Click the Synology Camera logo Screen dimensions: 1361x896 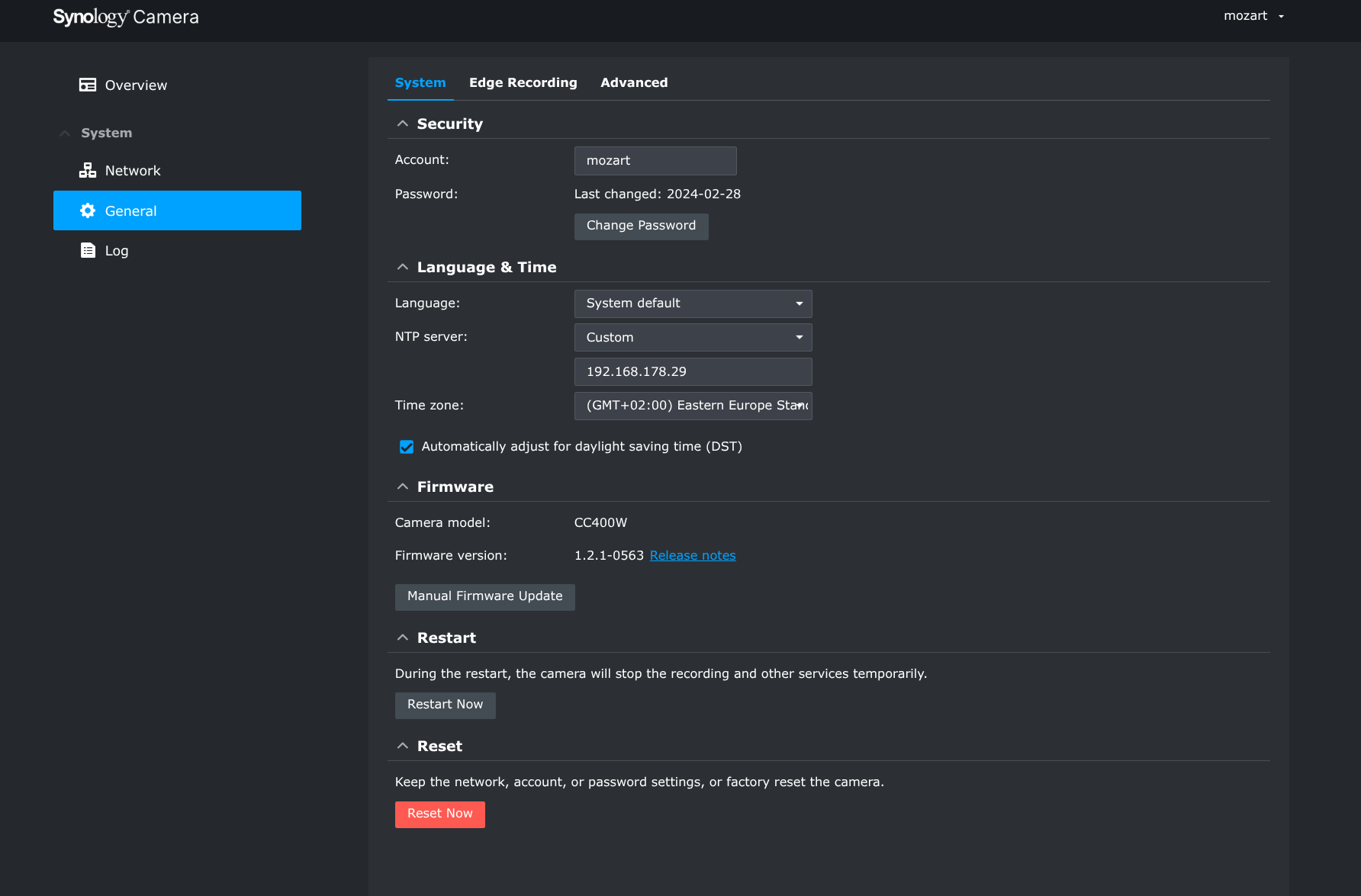coord(126,17)
